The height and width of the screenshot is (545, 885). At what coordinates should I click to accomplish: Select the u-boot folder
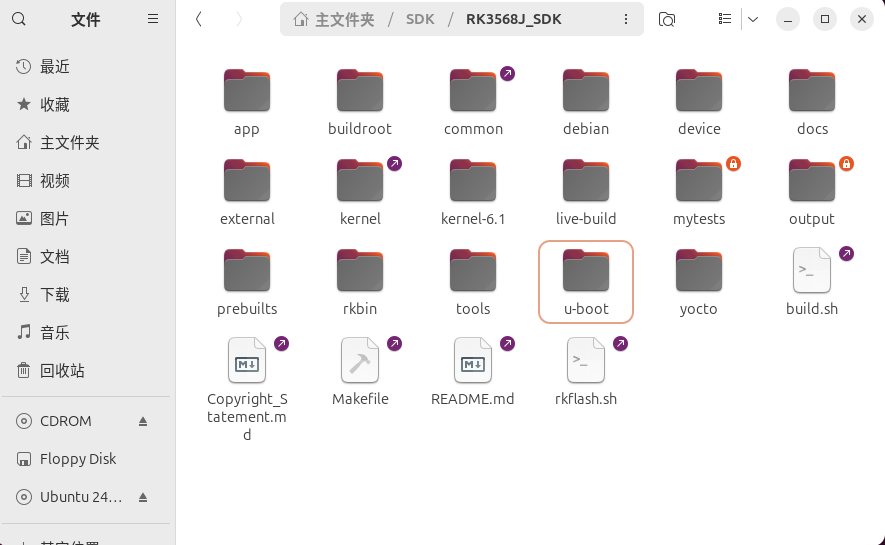tap(586, 282)
